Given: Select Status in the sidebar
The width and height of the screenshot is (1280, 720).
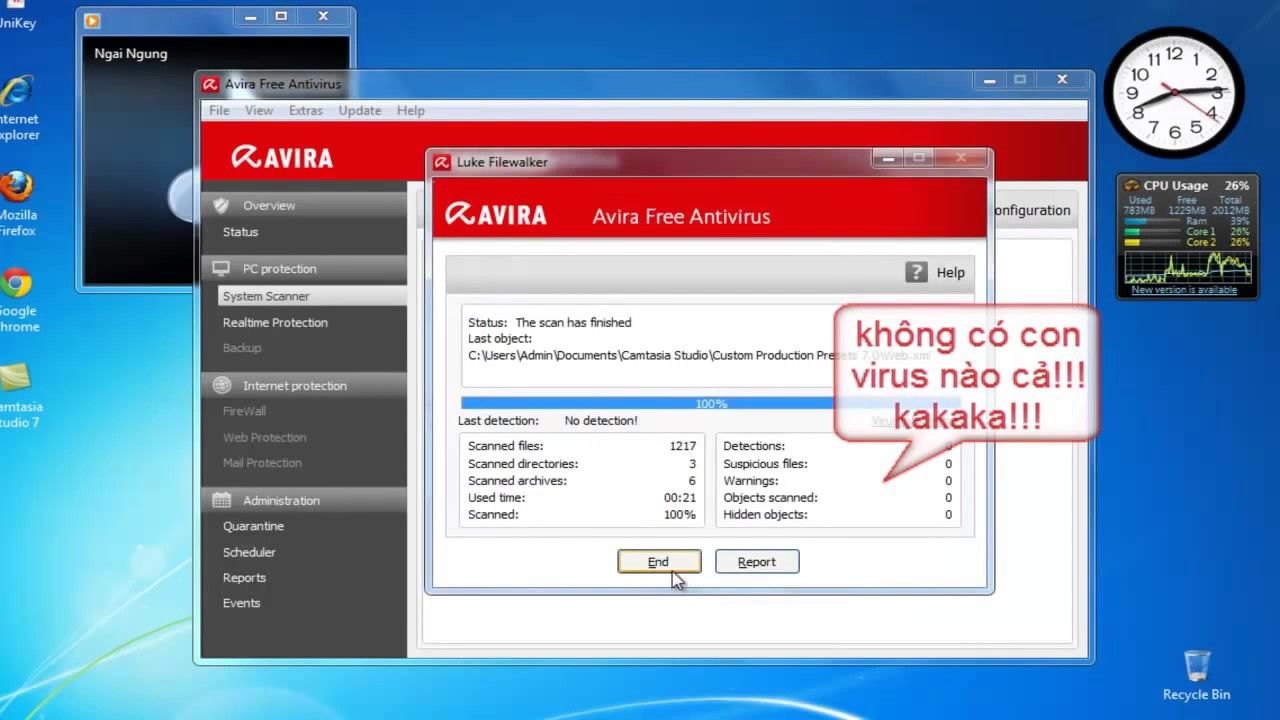Looking at the screenshot, I should (x=240, y=232).
